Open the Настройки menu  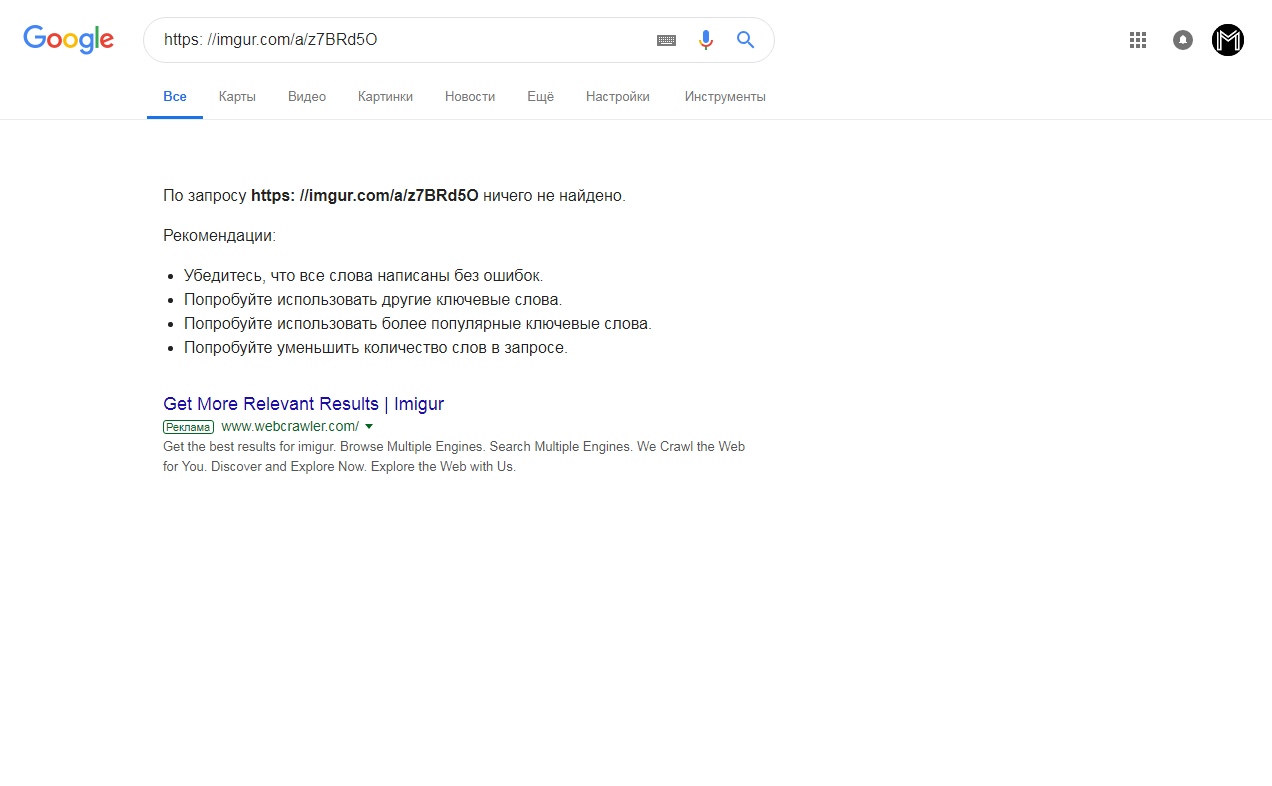point(618,97)
